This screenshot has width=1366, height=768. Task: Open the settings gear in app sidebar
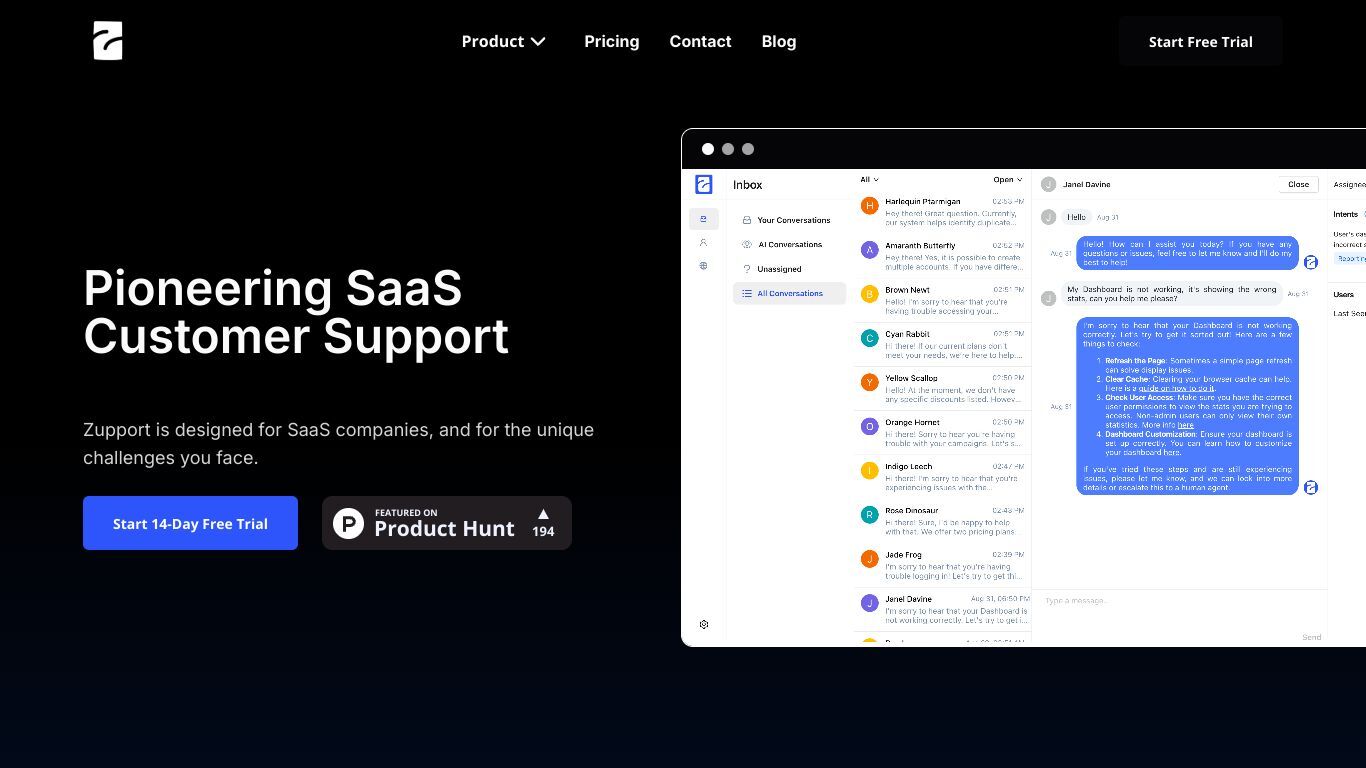[x=704, y=624]
